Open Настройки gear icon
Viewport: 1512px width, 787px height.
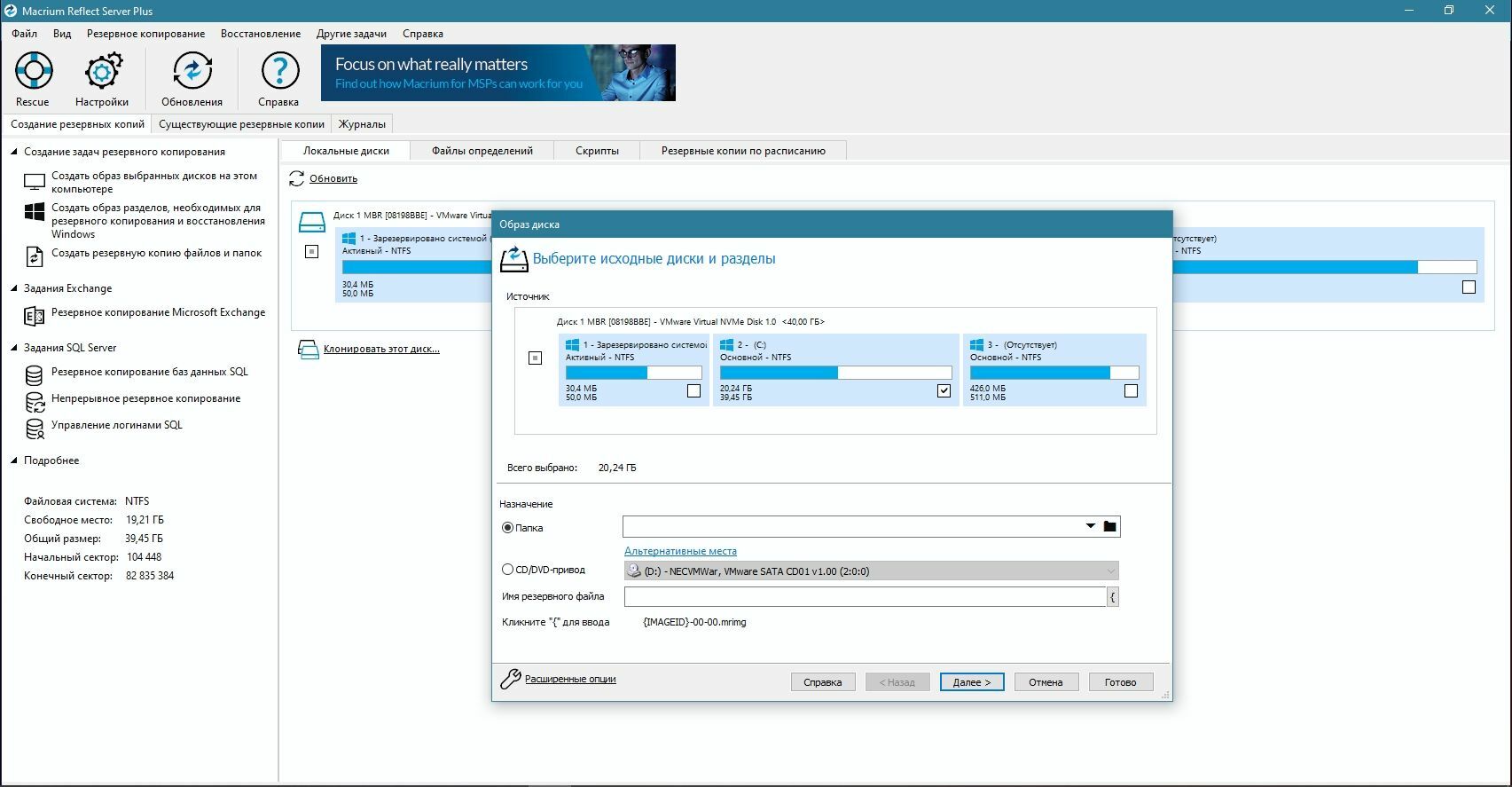tap(103, 71)
